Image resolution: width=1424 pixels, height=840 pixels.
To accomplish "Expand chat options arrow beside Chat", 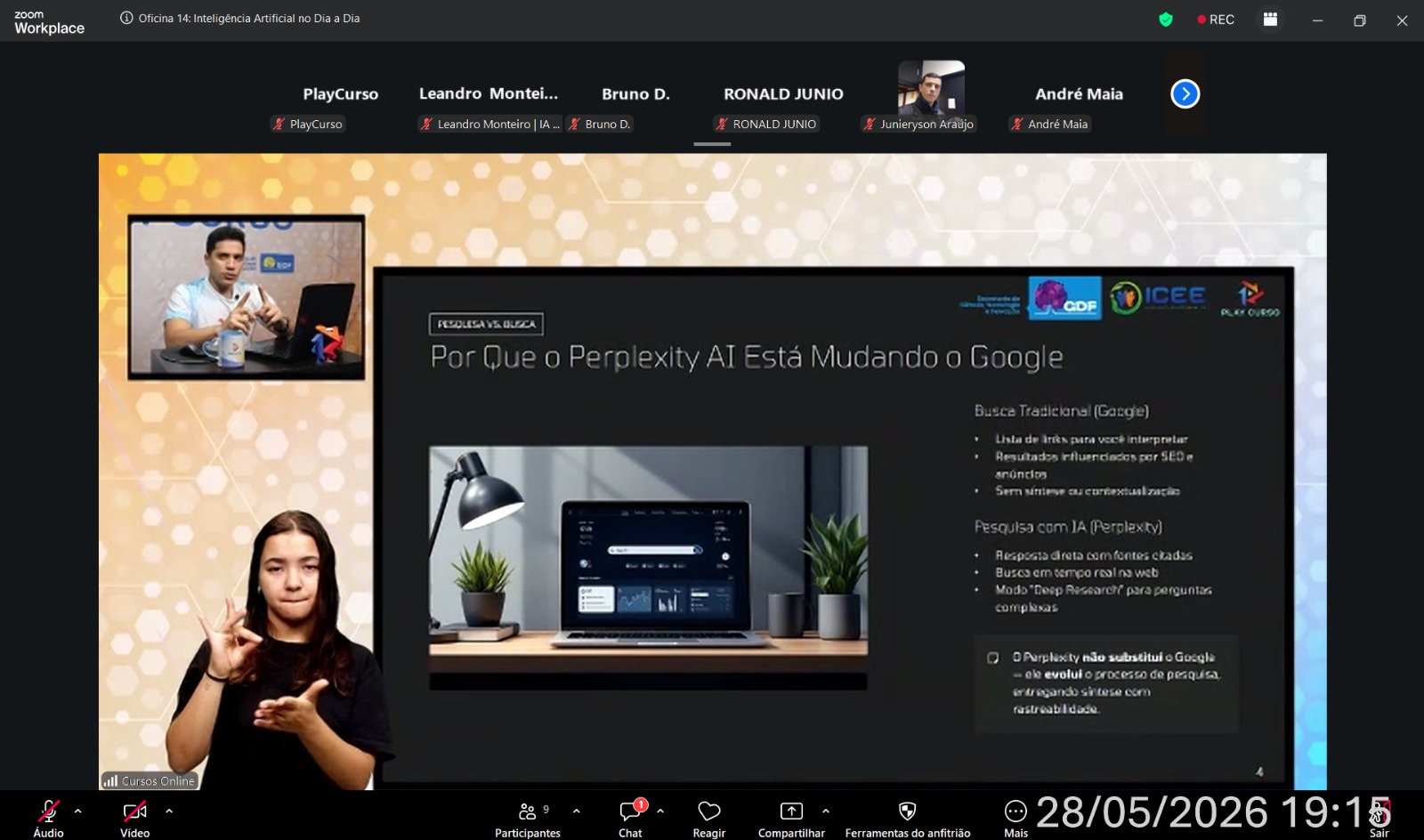I will (x=660, y=812).
